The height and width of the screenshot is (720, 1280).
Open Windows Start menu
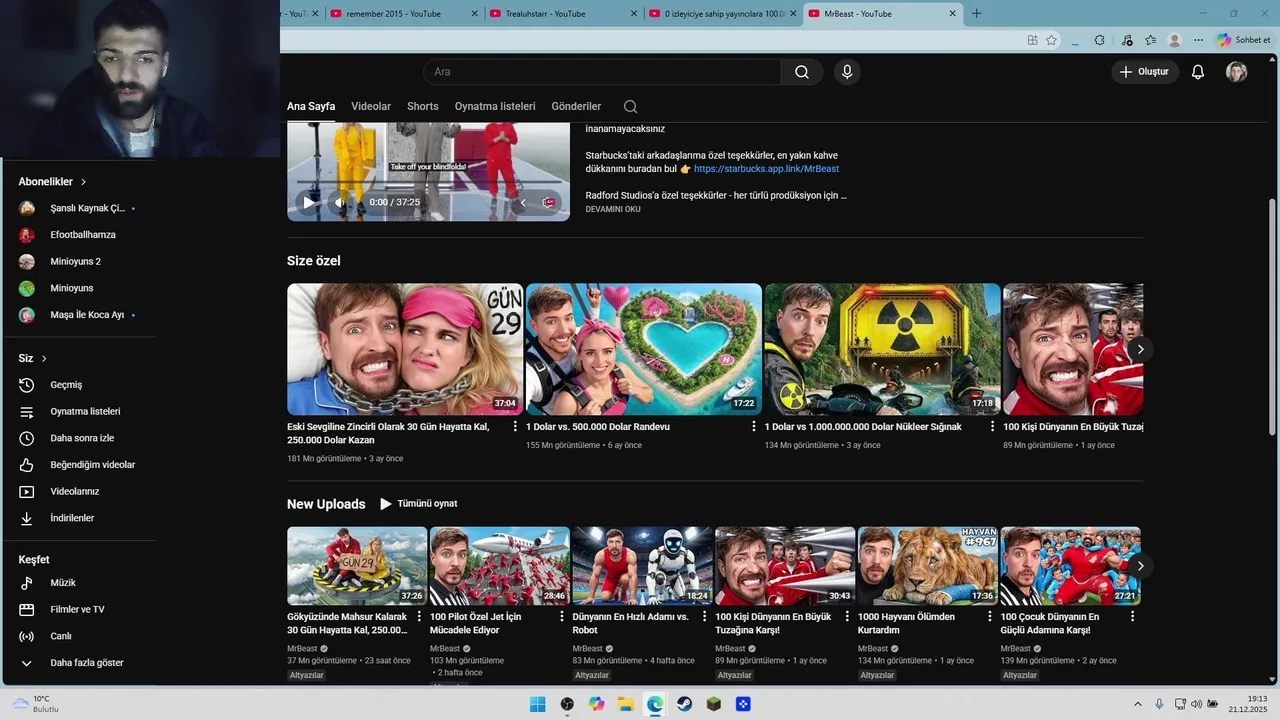coord(537,704)
